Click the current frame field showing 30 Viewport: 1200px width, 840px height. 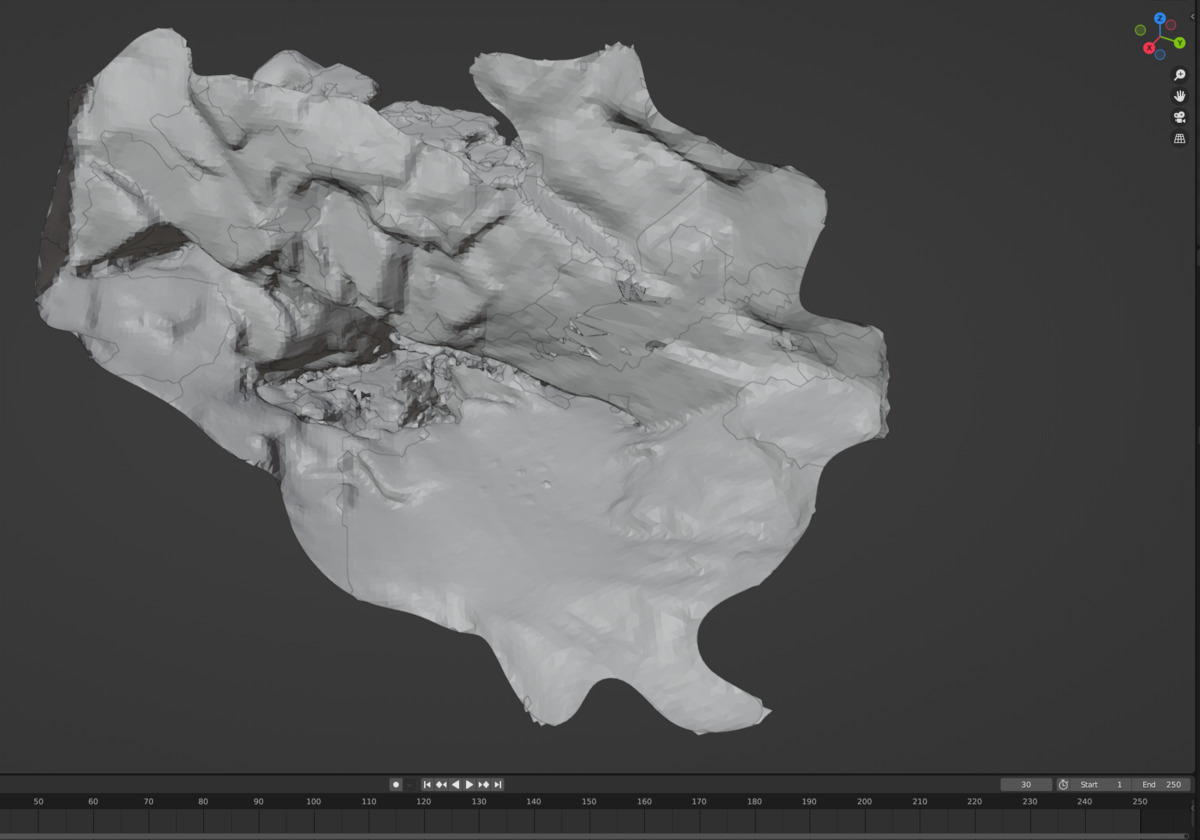(1026, 785)
